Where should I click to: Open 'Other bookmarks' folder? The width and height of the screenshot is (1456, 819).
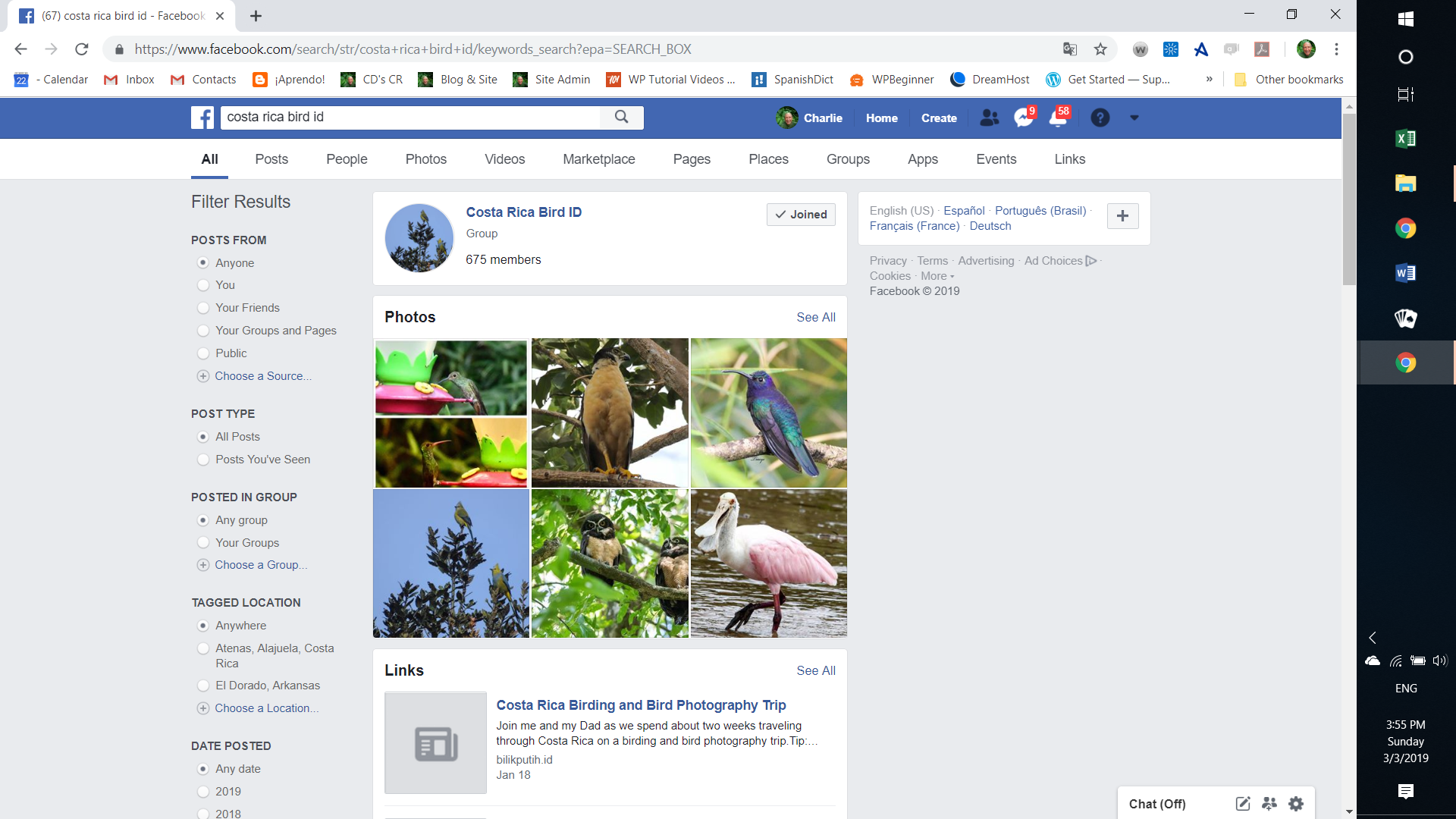pyautogui.click(x=1289, y=80)
